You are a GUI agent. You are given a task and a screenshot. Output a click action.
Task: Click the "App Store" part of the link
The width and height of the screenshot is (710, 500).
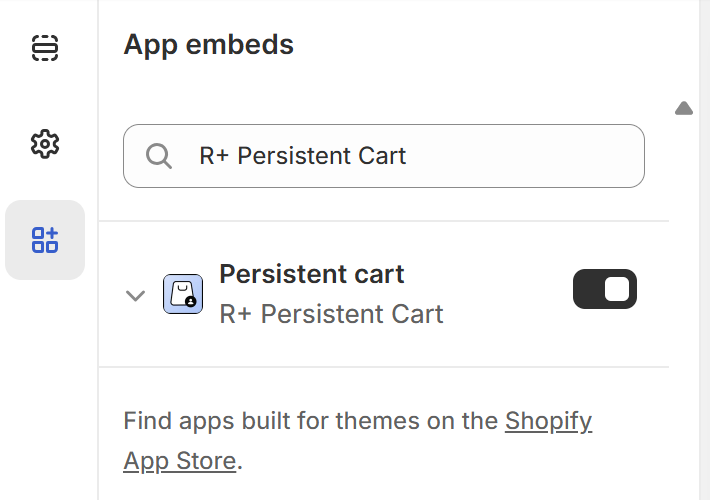click(180, 461)
